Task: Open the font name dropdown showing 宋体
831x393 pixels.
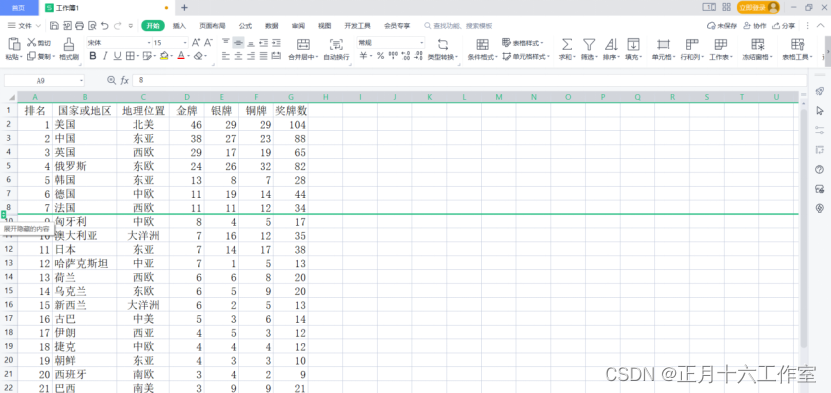Action: (119, 42)
